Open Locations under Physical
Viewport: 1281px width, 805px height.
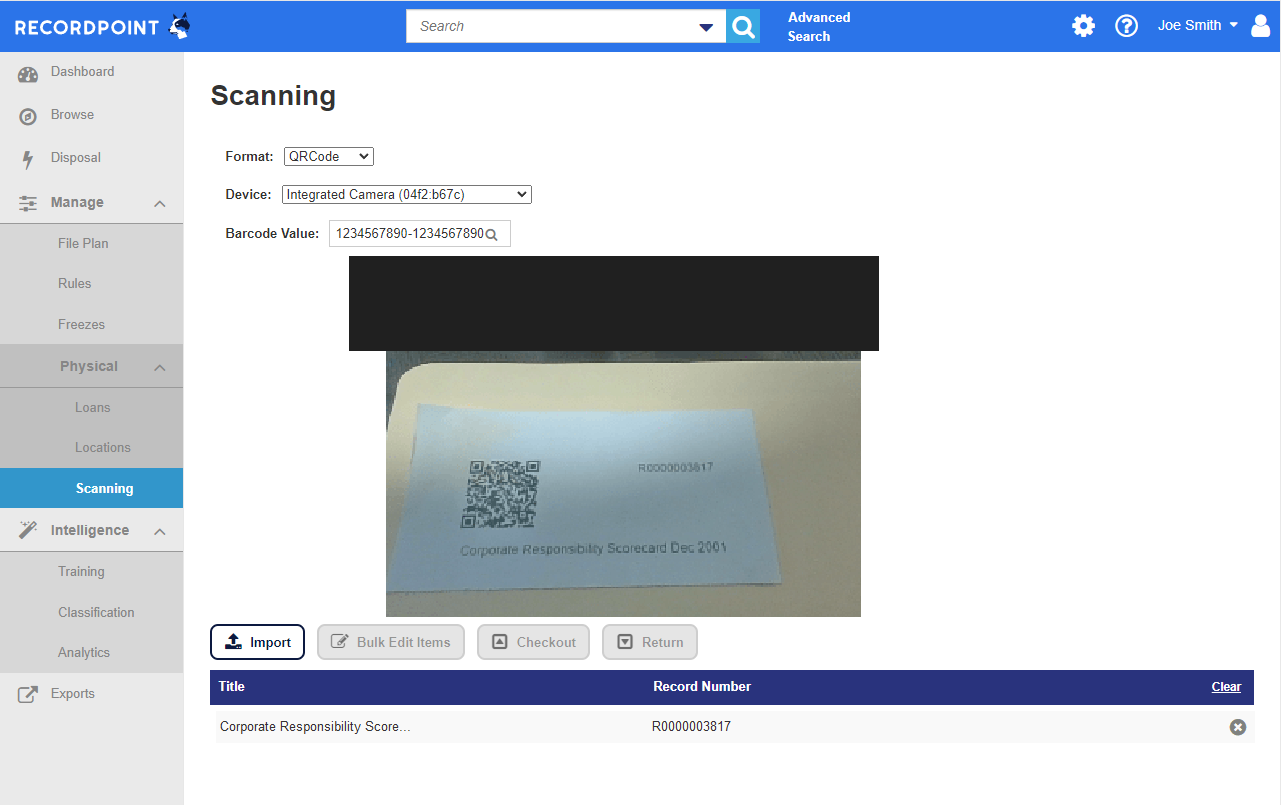tap(103, 448)
